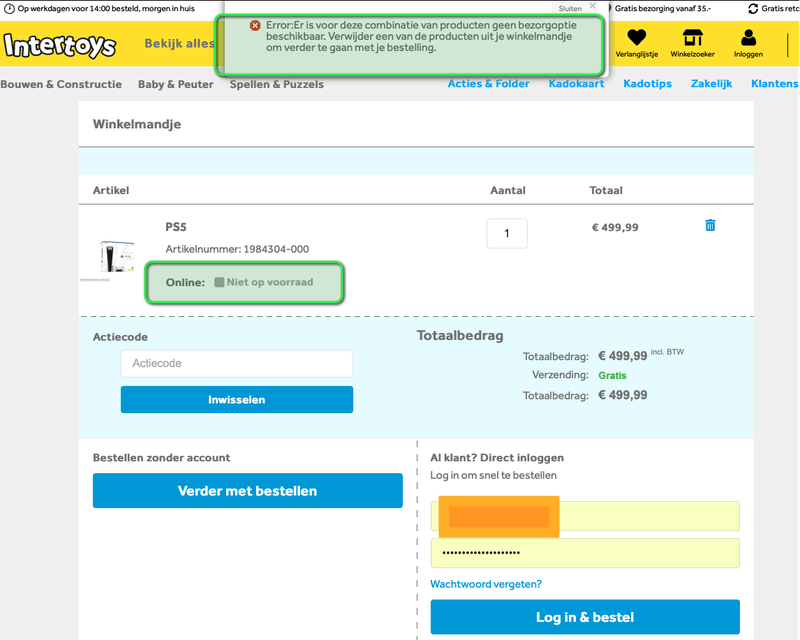Click the Intertoys logo

point(60,45)
